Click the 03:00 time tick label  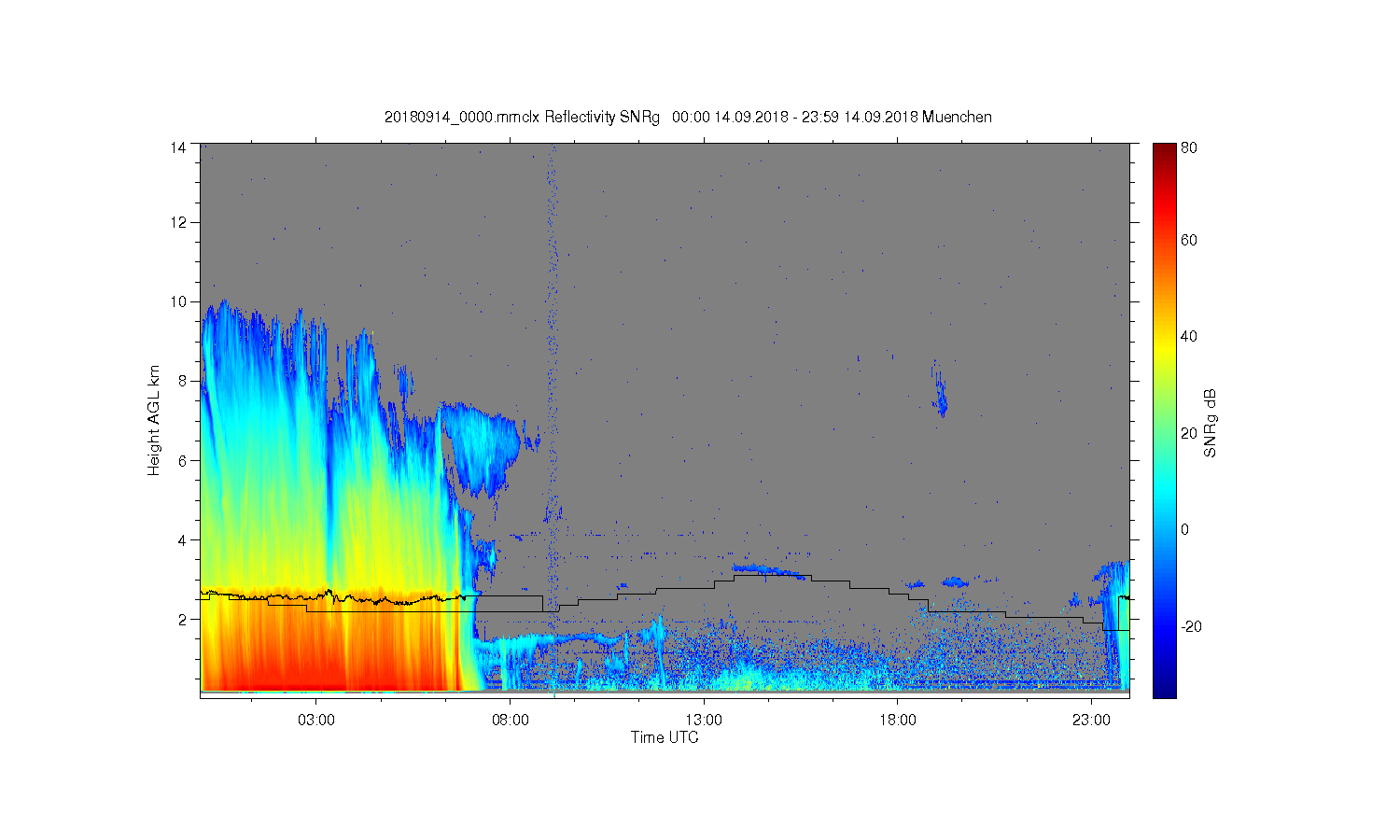tap(315, 721)
